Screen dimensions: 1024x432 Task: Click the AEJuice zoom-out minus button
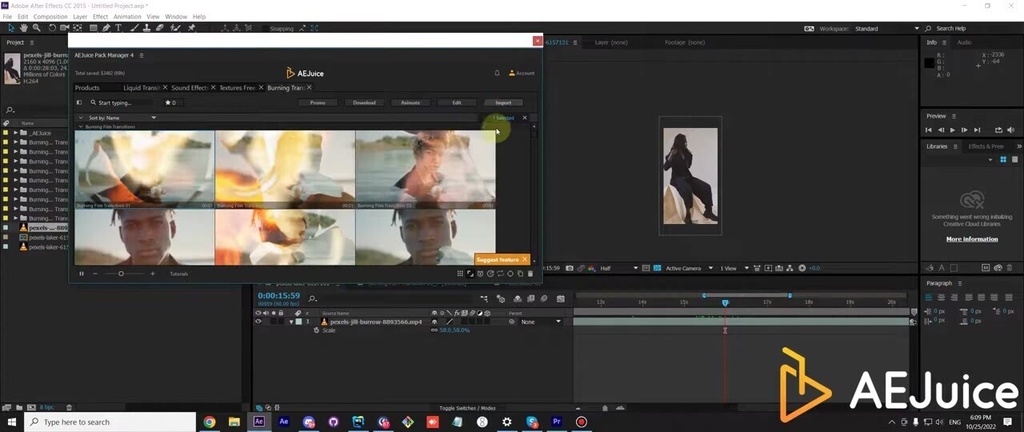pos(95,273)
